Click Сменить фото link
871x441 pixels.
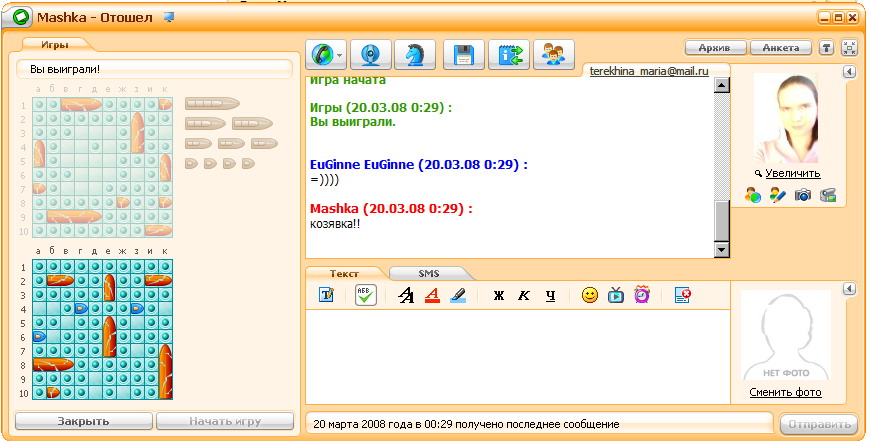[785, 392]
